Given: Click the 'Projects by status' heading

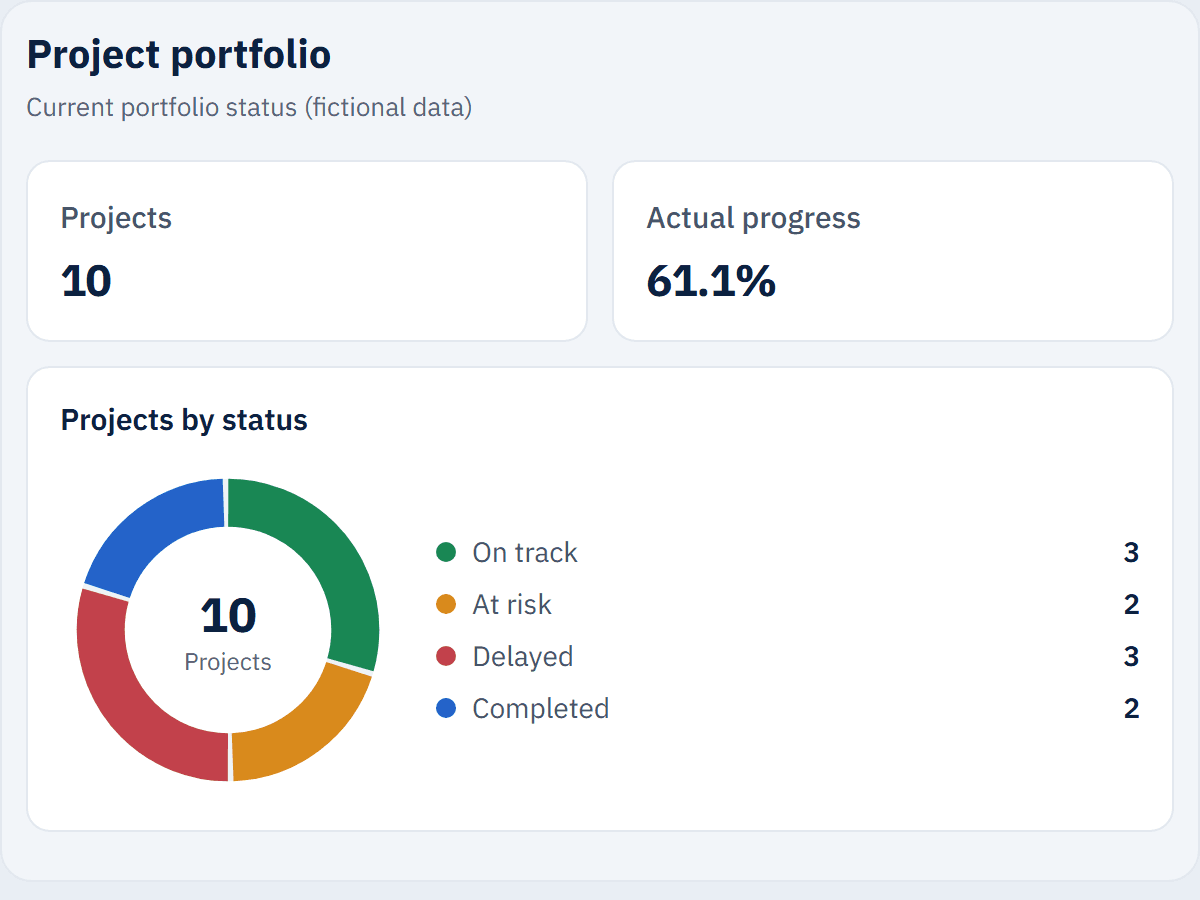Looking at the screenshot, I should click(184, 420).
